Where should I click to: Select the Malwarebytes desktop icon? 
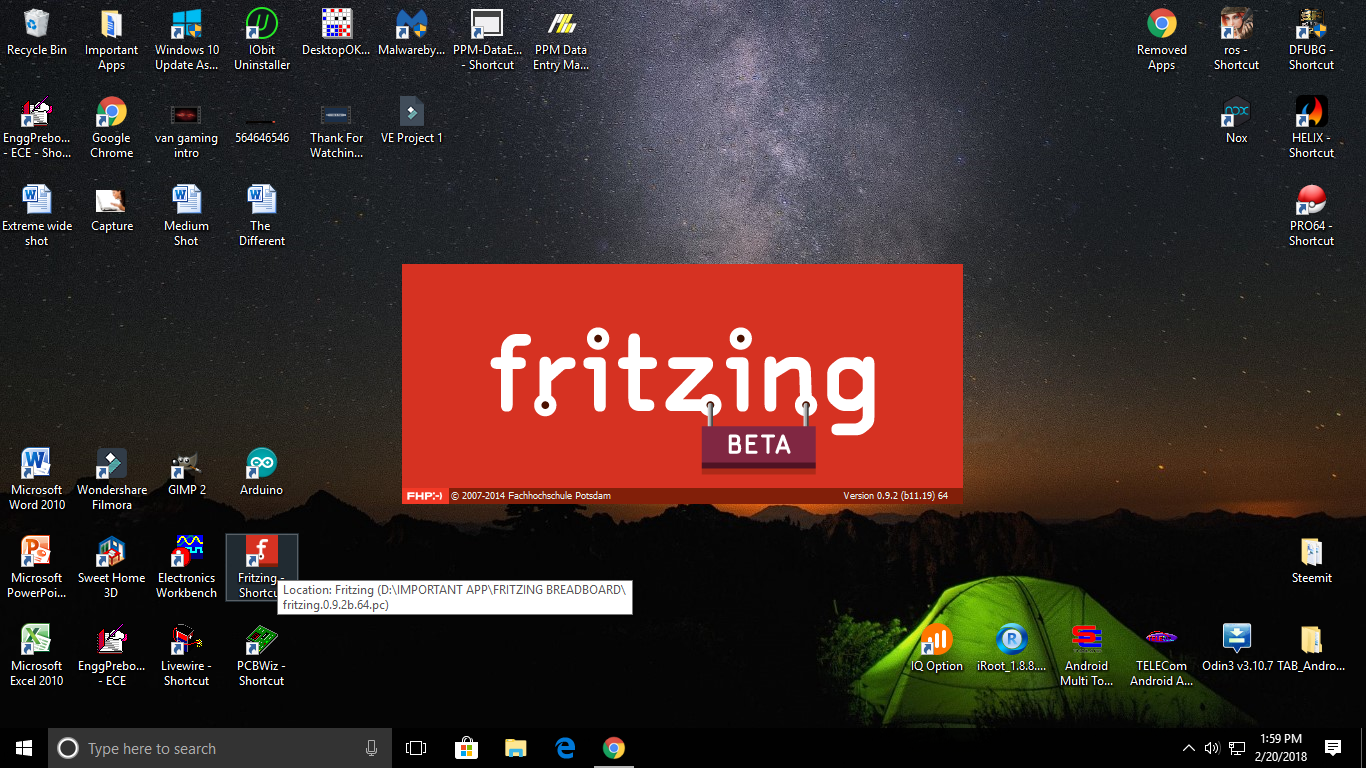coord(411,33)
